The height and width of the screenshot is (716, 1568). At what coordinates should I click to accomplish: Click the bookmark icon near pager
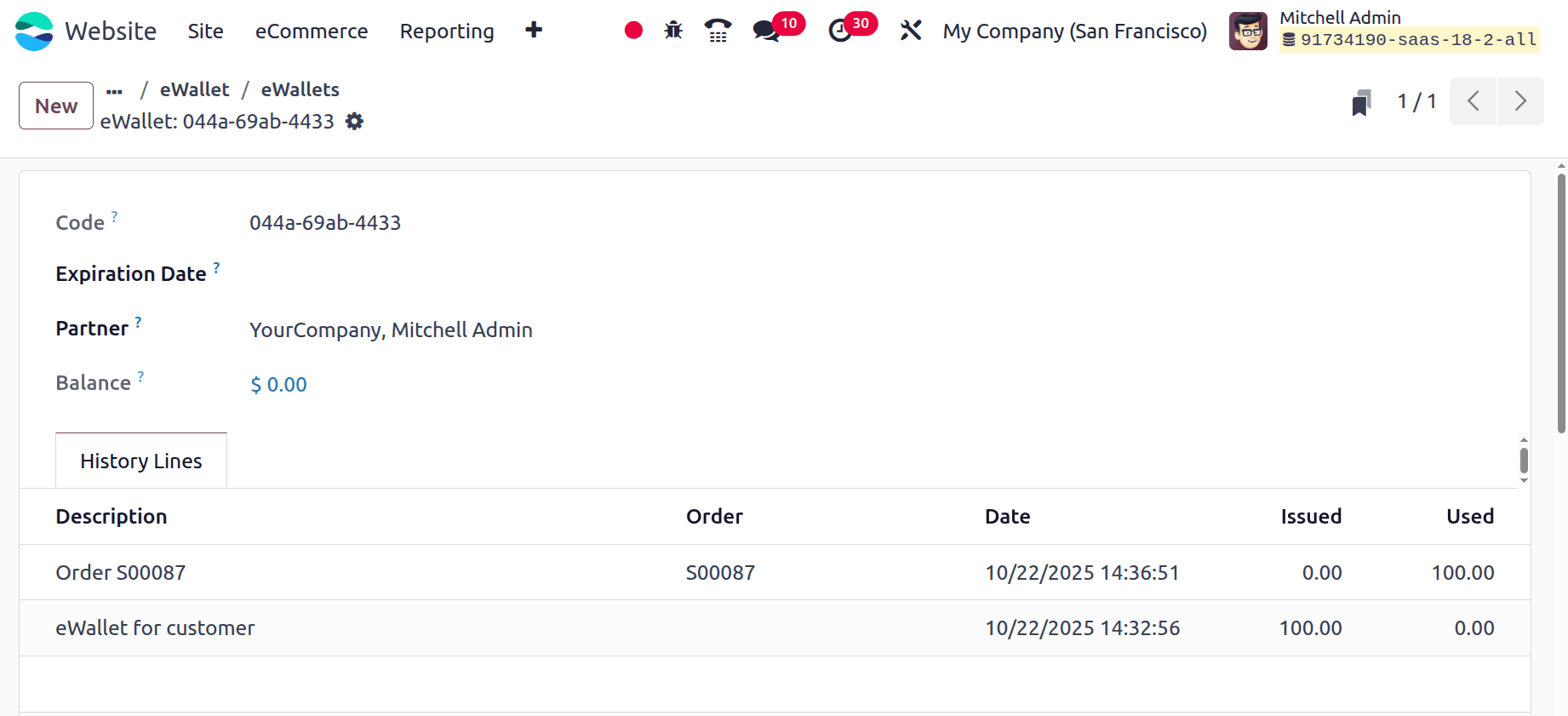tap(1361, 103)
